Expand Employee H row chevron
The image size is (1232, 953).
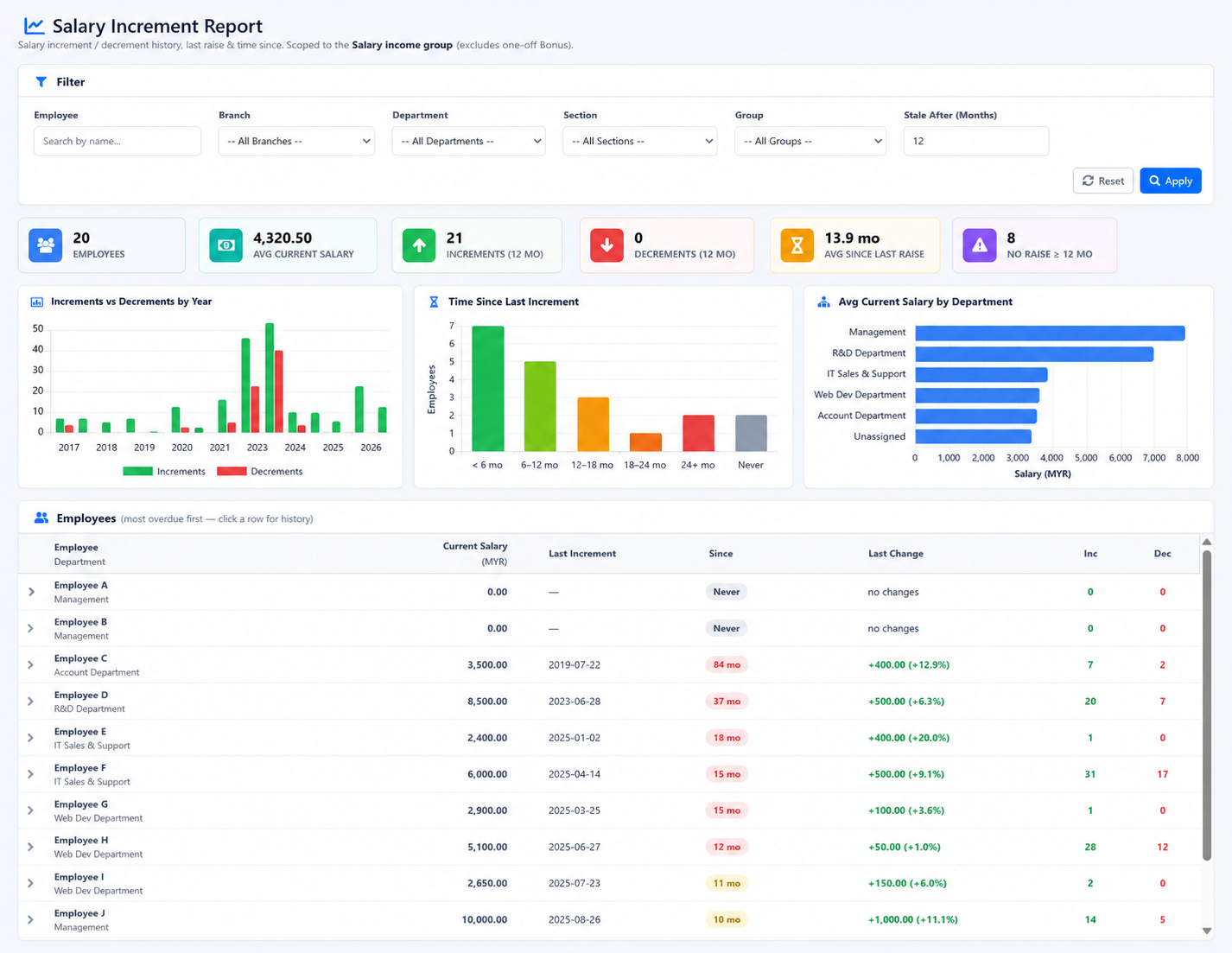click(31, 847)
